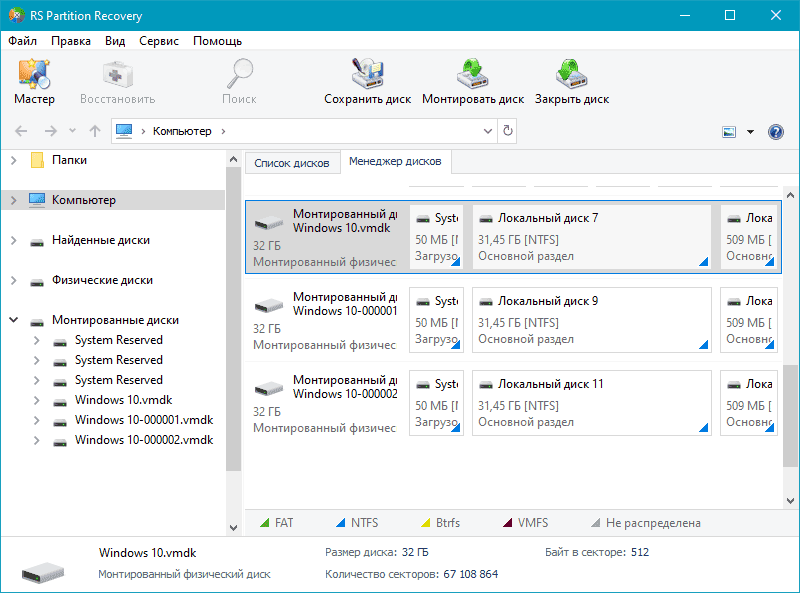The width and height of the screenshot is (800, 593).
Task: Click Сохранить диск toolbar icon
Action: click(x=367, y=74)
